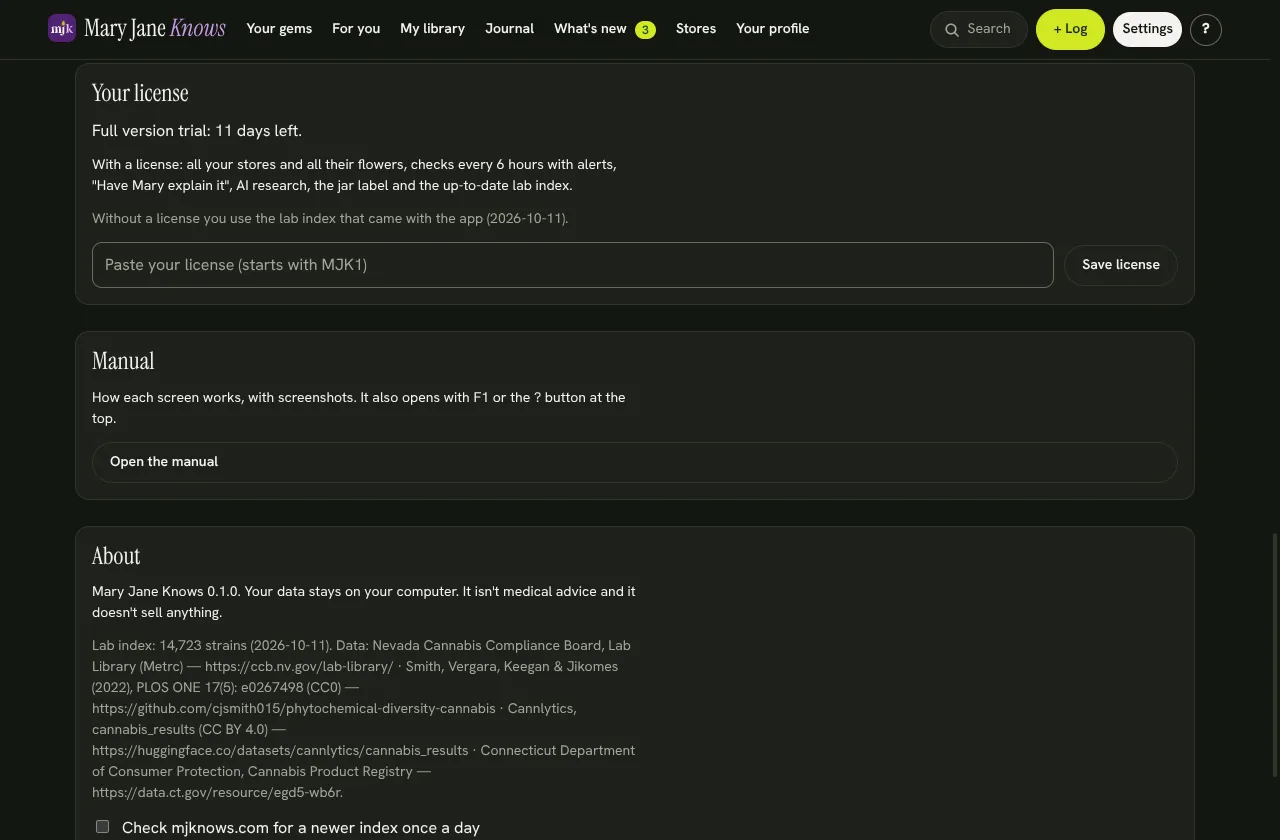Navigate to Stores

click(696, 29)
